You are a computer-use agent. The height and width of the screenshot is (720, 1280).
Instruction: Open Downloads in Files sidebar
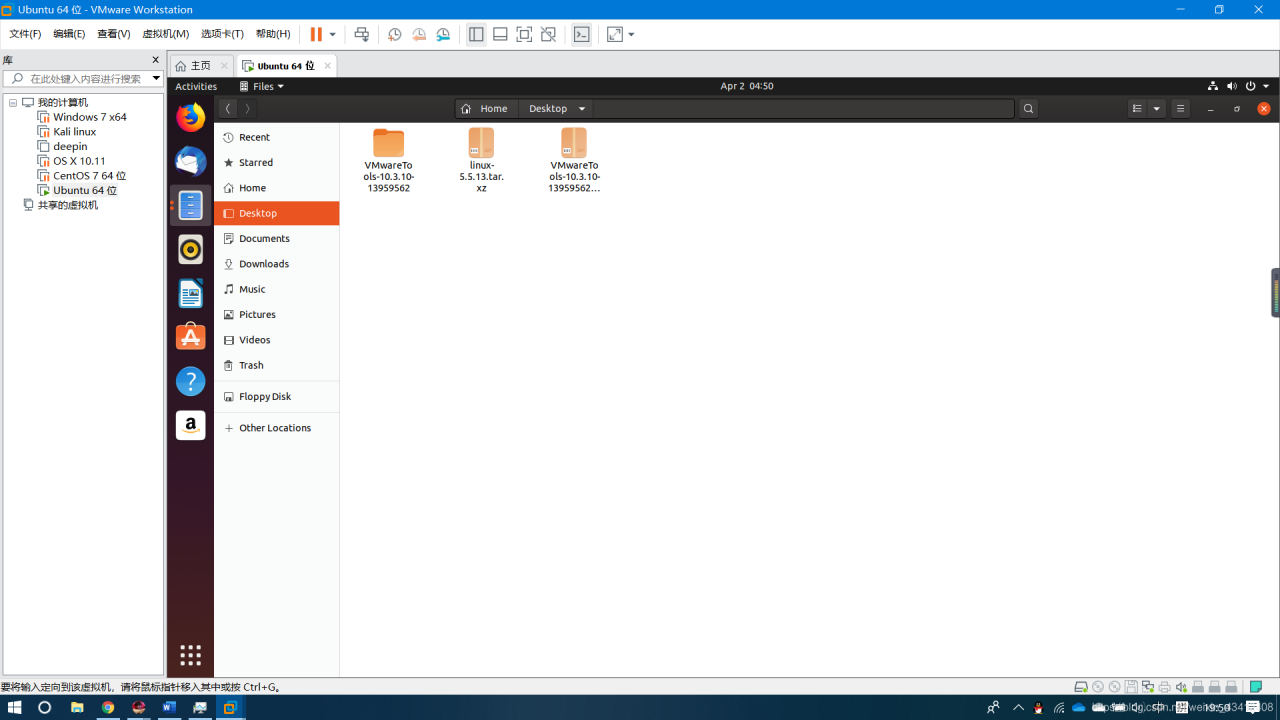click(x=277, y=264)
